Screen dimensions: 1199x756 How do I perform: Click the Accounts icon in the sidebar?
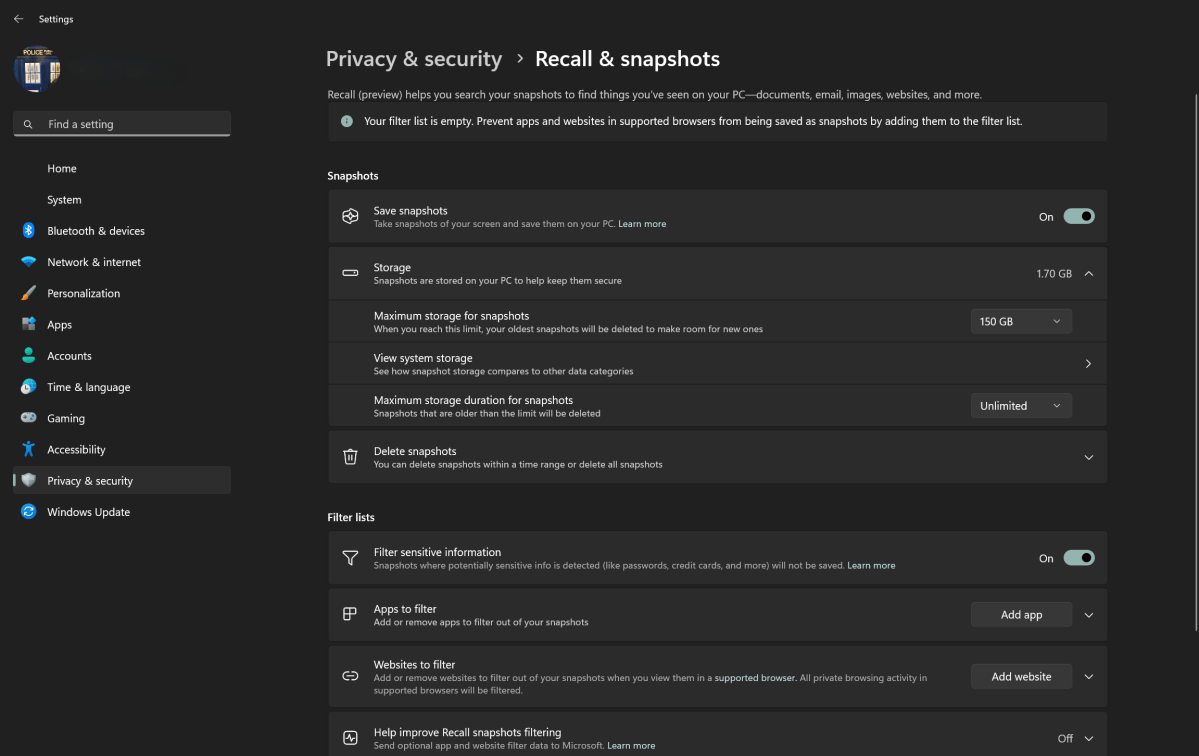(27, 355)
